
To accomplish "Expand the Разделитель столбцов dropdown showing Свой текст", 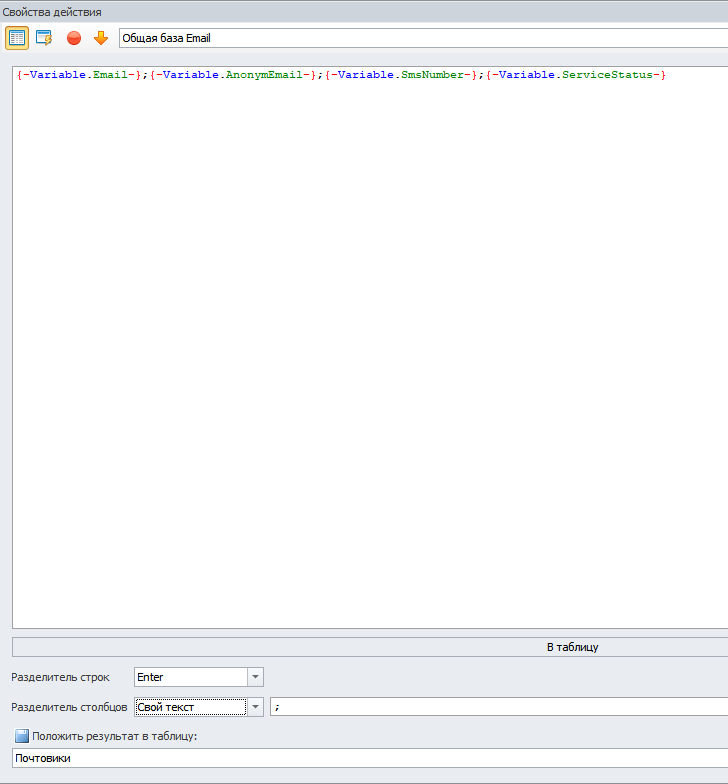I will [255, 707].
